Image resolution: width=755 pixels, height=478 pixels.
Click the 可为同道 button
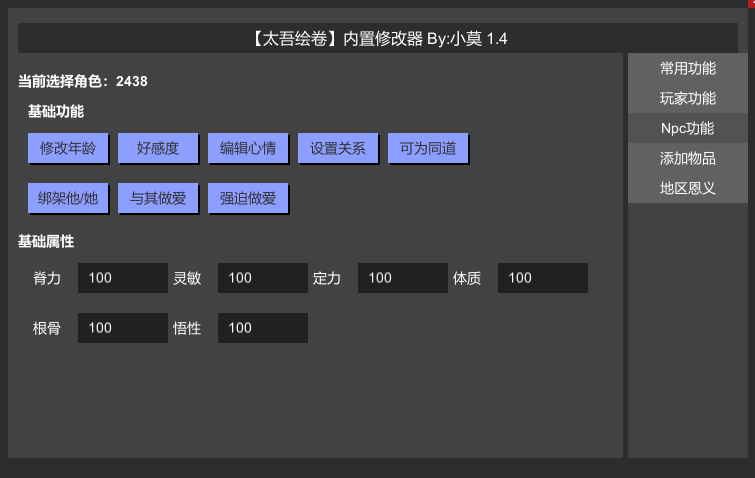428,148
